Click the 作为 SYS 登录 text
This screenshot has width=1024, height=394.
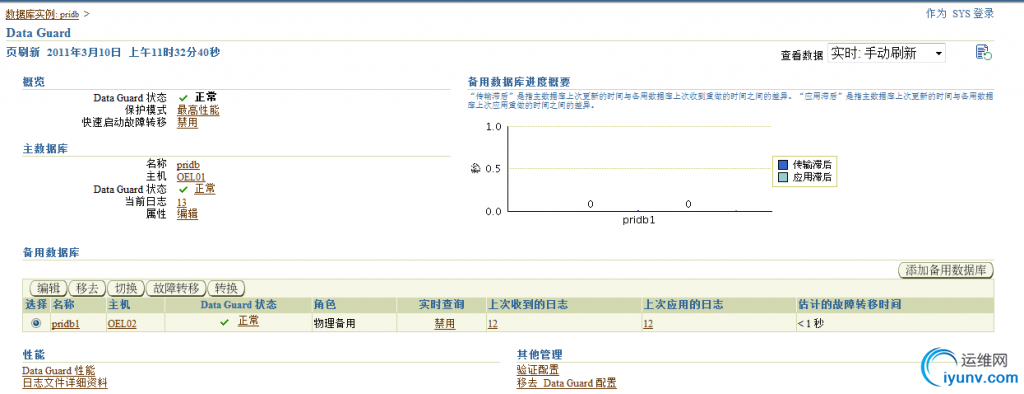[x=960, y=14]
